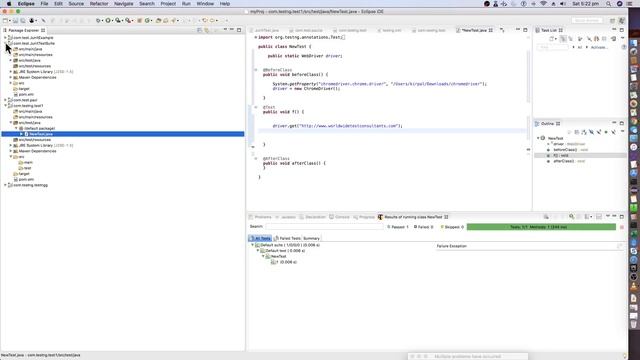
Task: Open the Run menu
Action: [186, 4]
